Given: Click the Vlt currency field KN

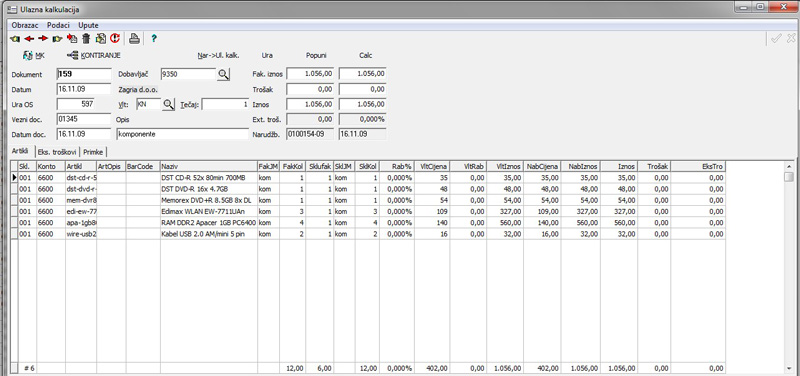Looking at the screenshot, I should click(148, 105).
